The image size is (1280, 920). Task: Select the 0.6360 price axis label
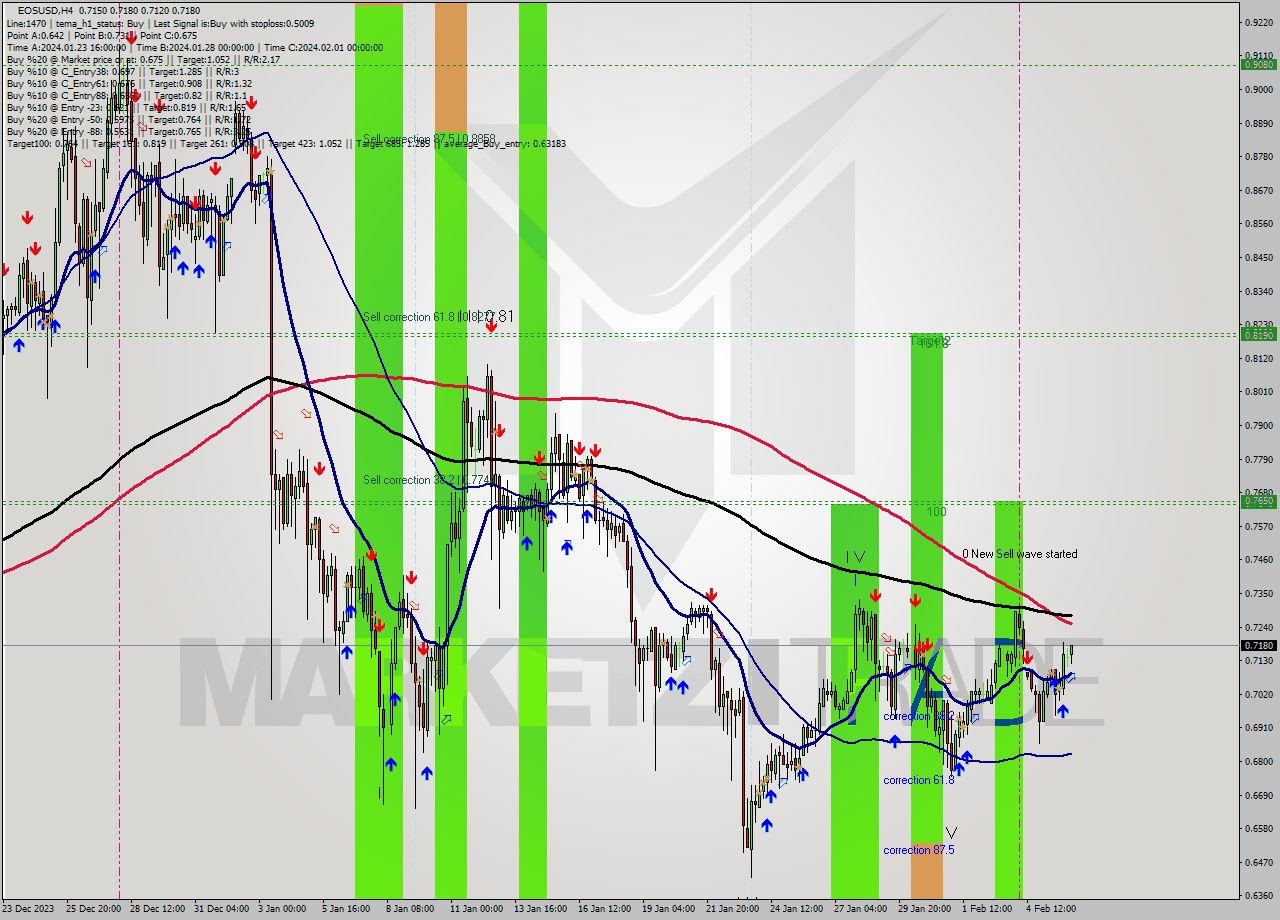[1257, 895]
